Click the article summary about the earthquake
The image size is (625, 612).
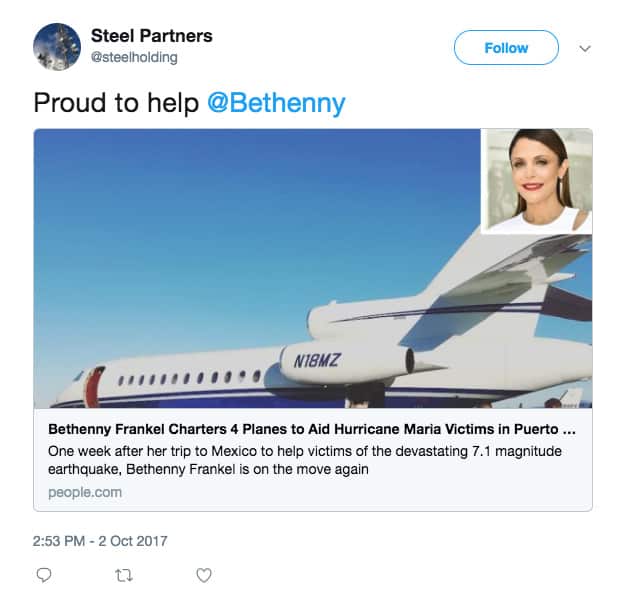click(305, 460)
